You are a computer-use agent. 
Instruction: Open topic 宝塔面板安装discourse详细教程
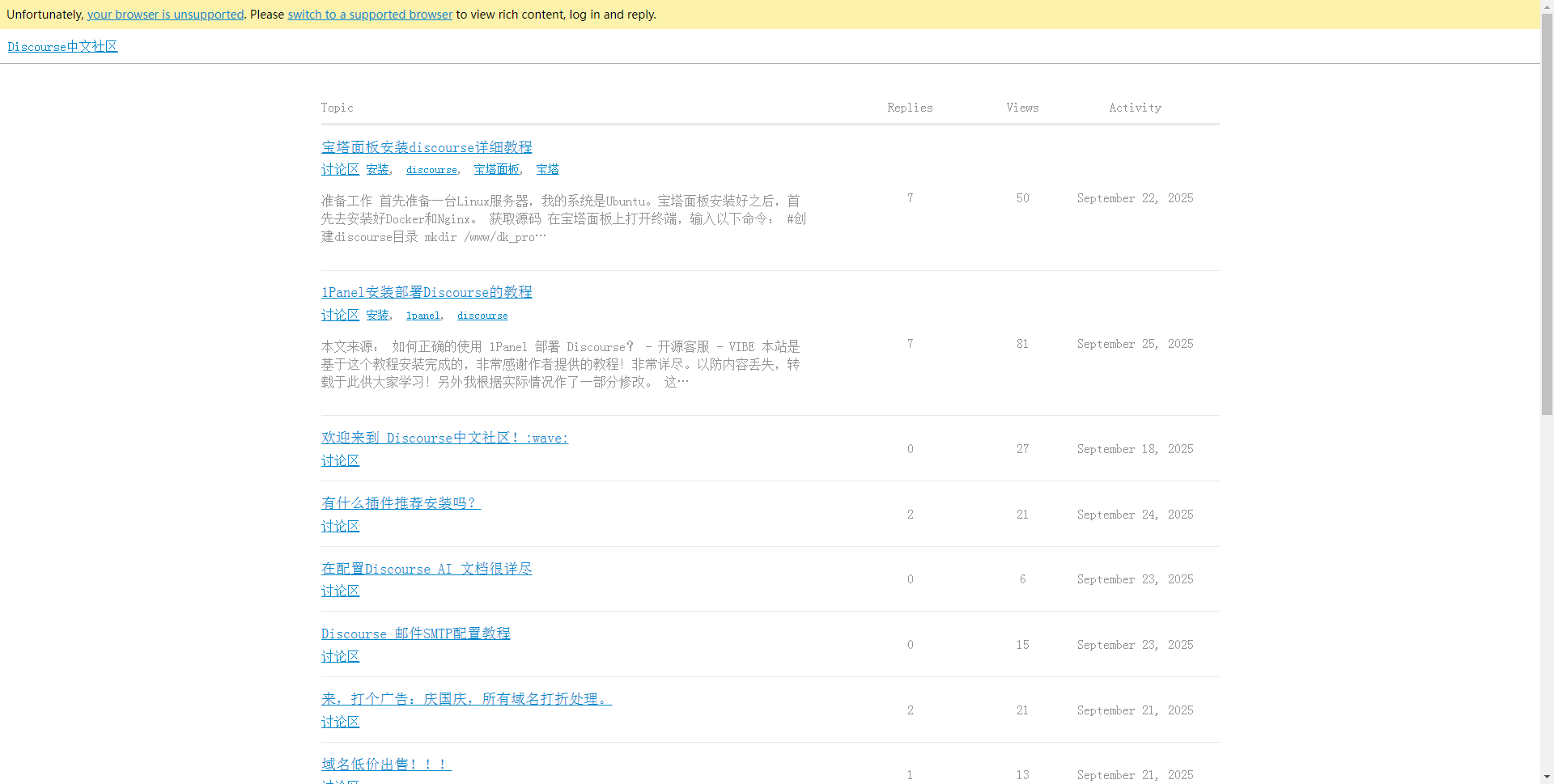[427, 147]
